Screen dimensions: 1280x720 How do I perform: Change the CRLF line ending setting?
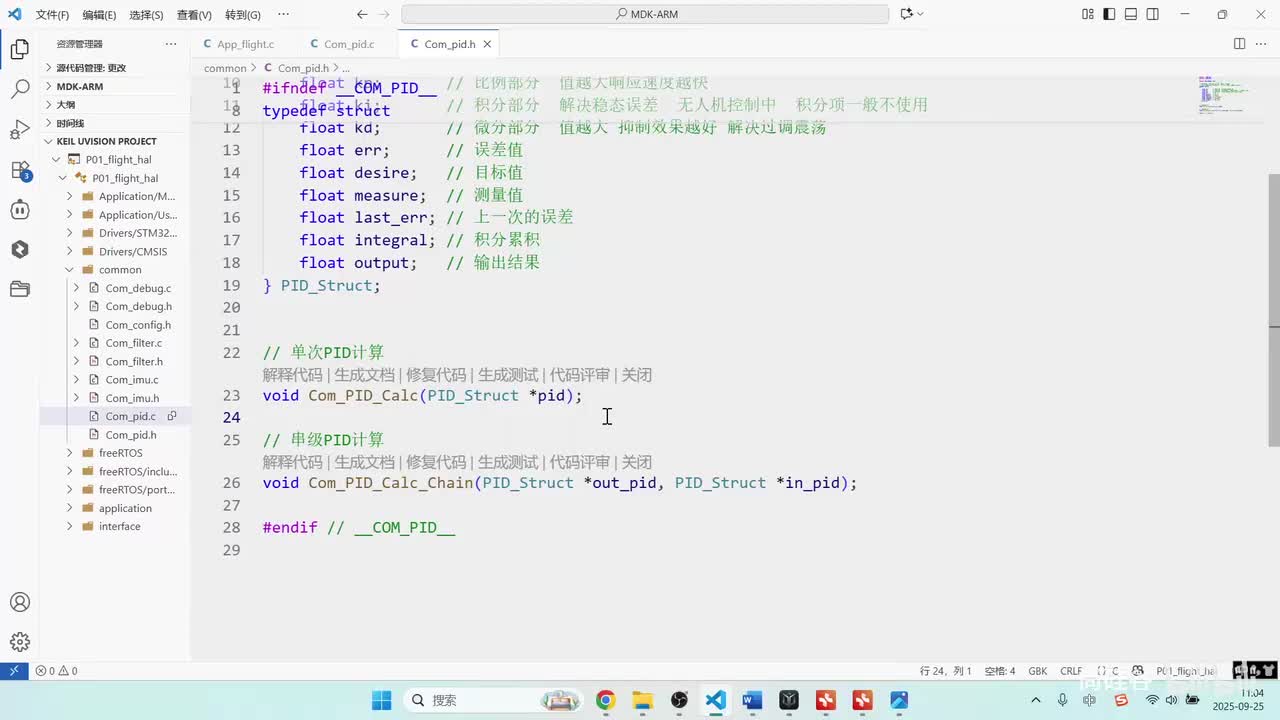[x=1071, y=671]
